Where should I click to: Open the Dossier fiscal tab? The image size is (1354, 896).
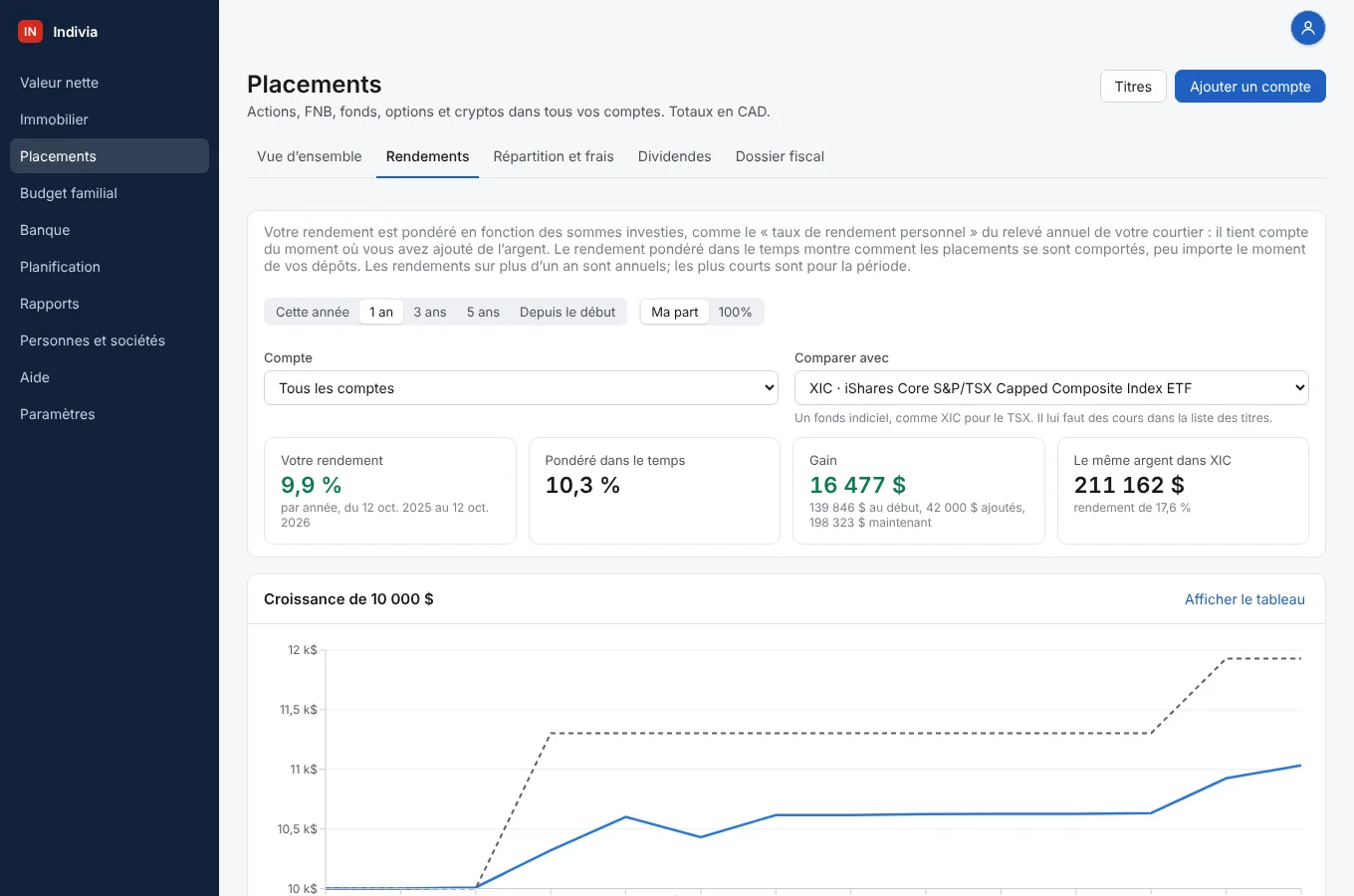coord(780,156)
